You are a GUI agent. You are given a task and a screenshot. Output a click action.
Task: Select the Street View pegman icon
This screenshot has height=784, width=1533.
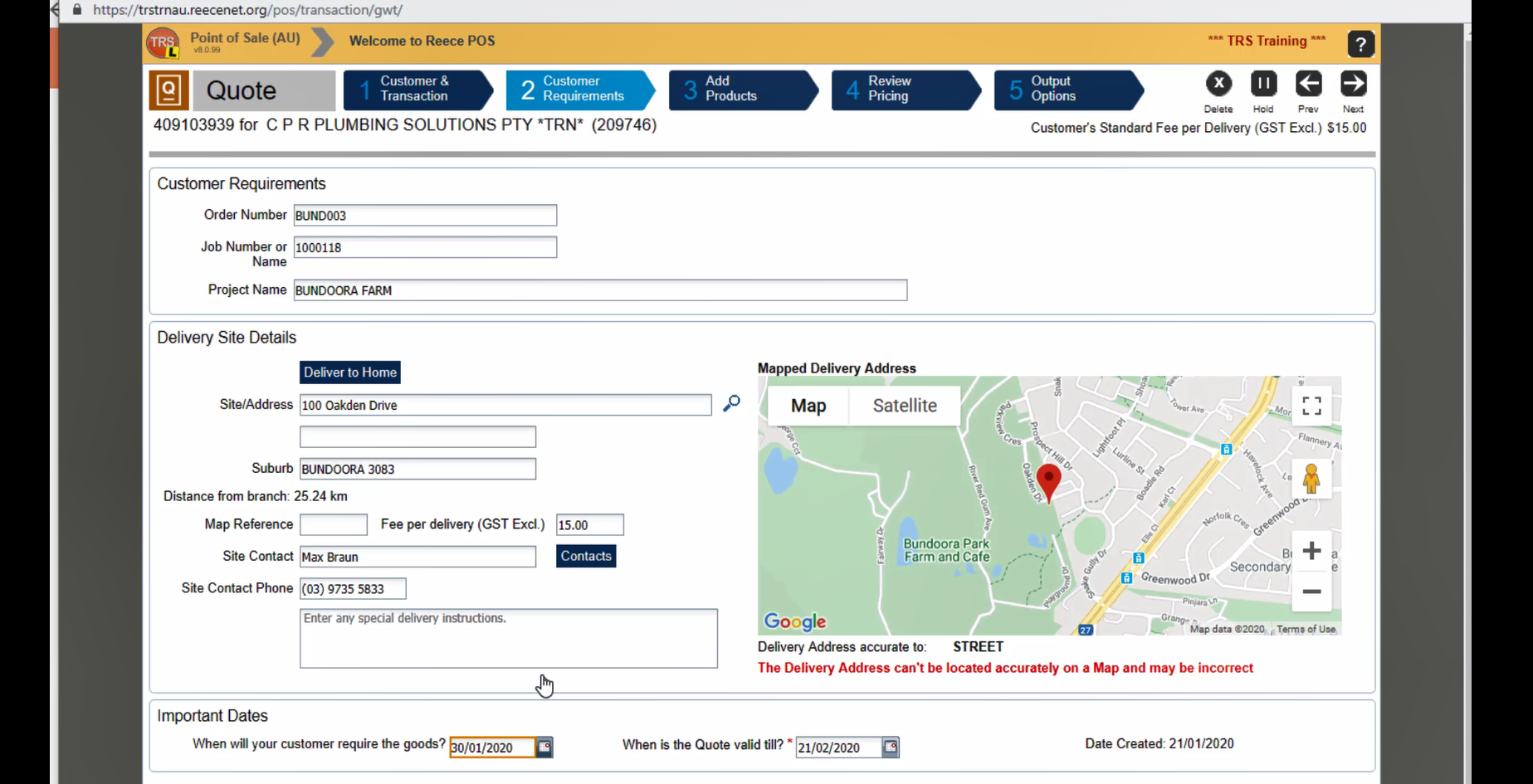click(1311, 479)
